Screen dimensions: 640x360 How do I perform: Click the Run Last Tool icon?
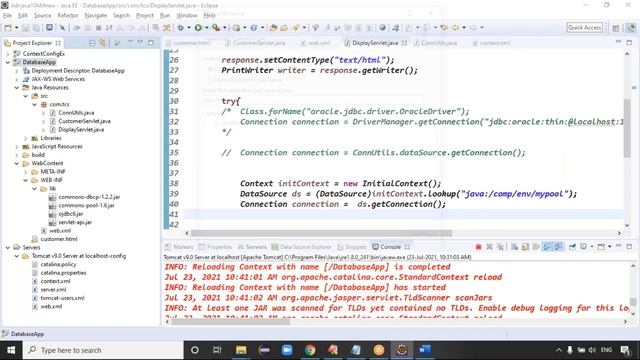(216, 27)
